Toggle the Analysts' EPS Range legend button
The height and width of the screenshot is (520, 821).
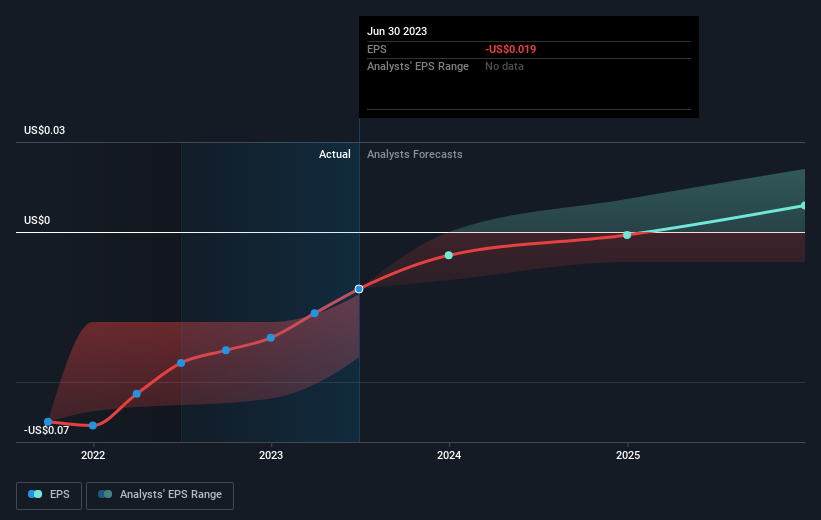[x=160, y=495]
